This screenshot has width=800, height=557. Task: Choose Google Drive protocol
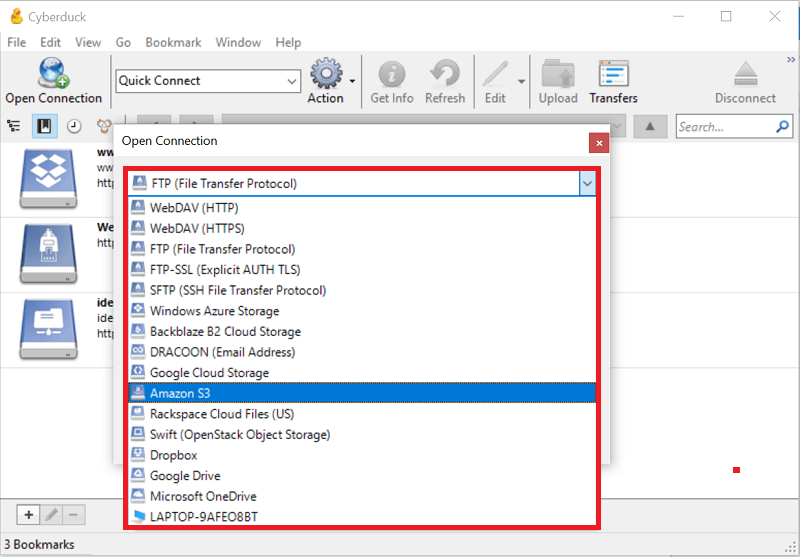(362, 475)
